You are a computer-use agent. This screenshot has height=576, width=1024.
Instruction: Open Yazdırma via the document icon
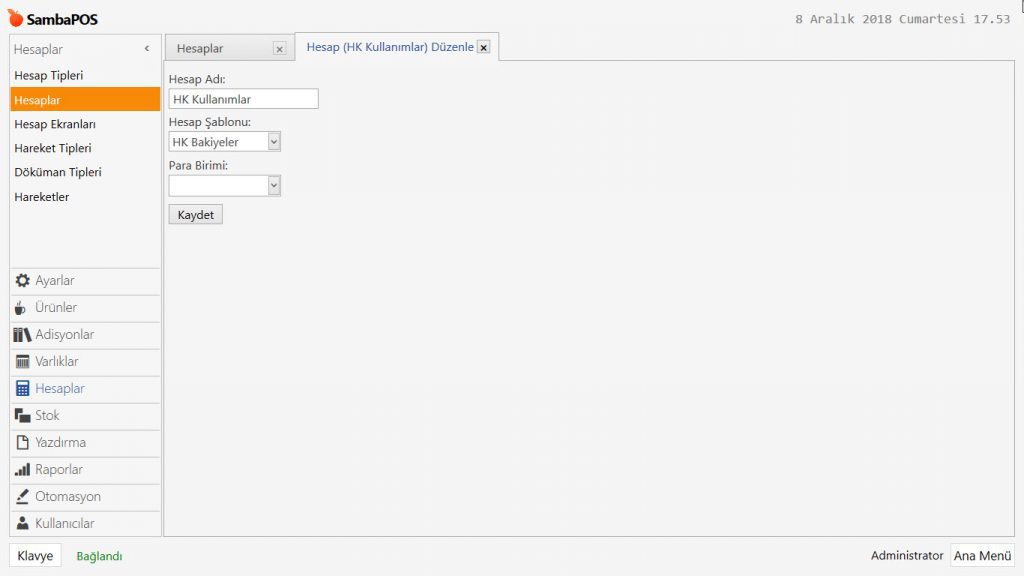point(22,443)
